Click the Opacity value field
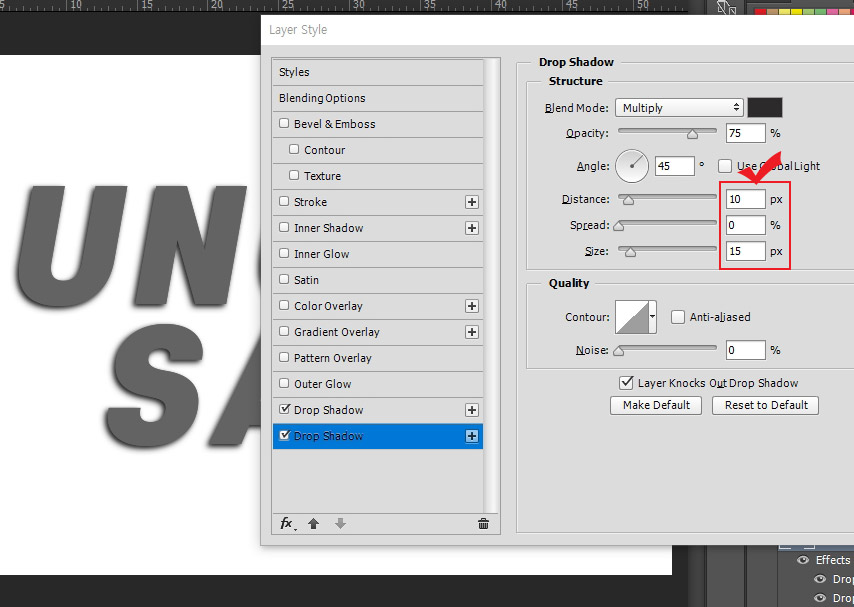Viewport: 854px width, 607px height. point(746,133)
